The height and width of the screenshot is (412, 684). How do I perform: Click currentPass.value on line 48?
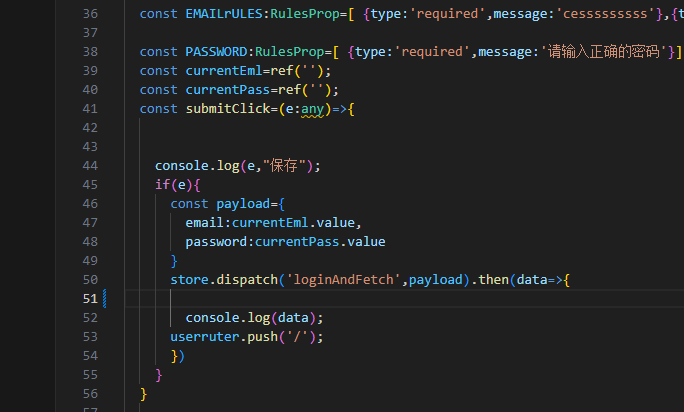[x=320, y=242]
